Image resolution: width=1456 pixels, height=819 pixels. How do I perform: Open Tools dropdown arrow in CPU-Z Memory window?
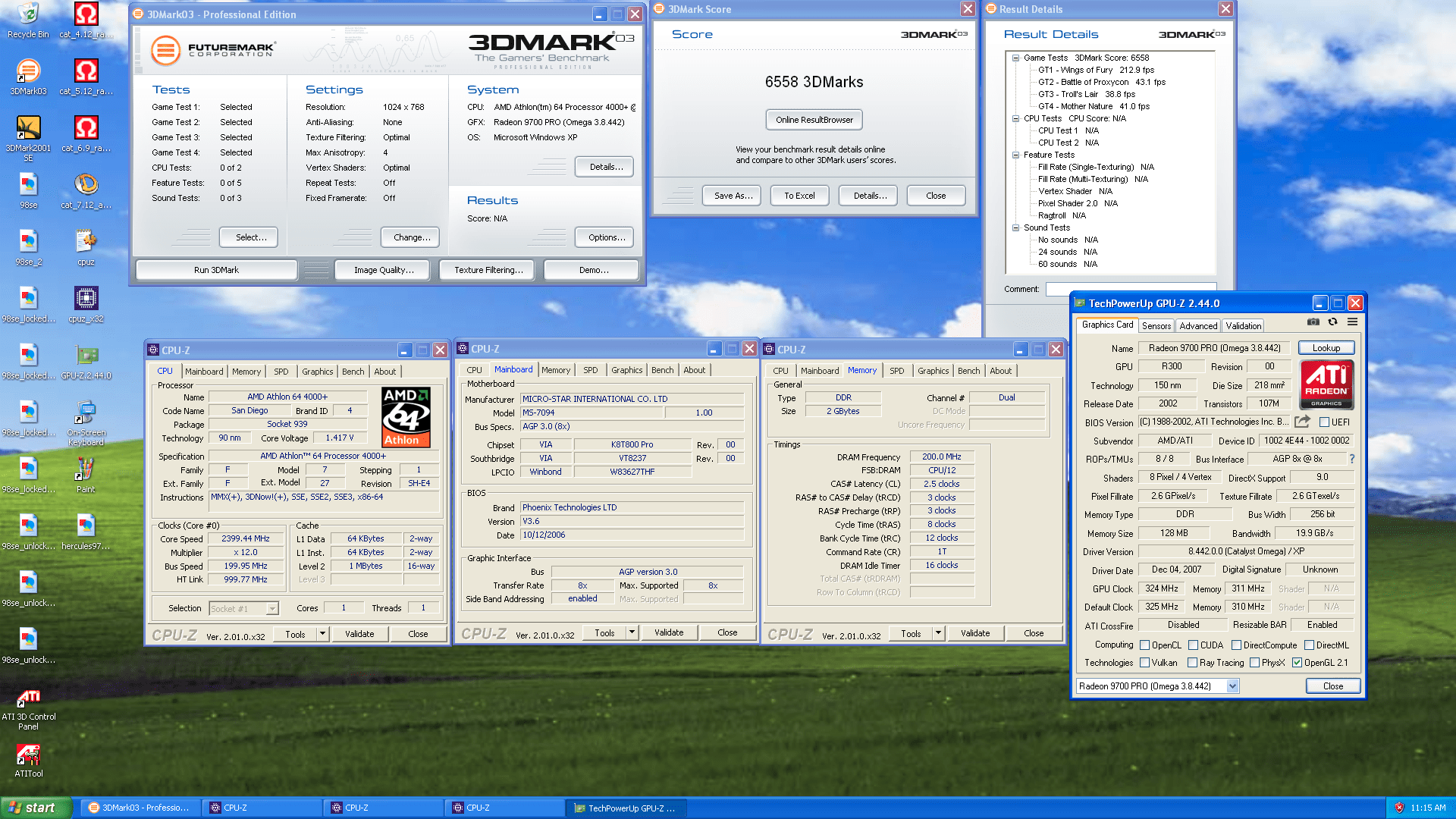click(x=938, y=632)
